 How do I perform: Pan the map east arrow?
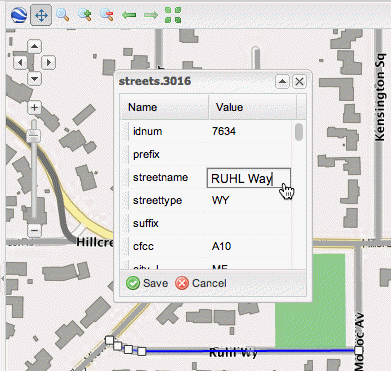coord(49,62)
